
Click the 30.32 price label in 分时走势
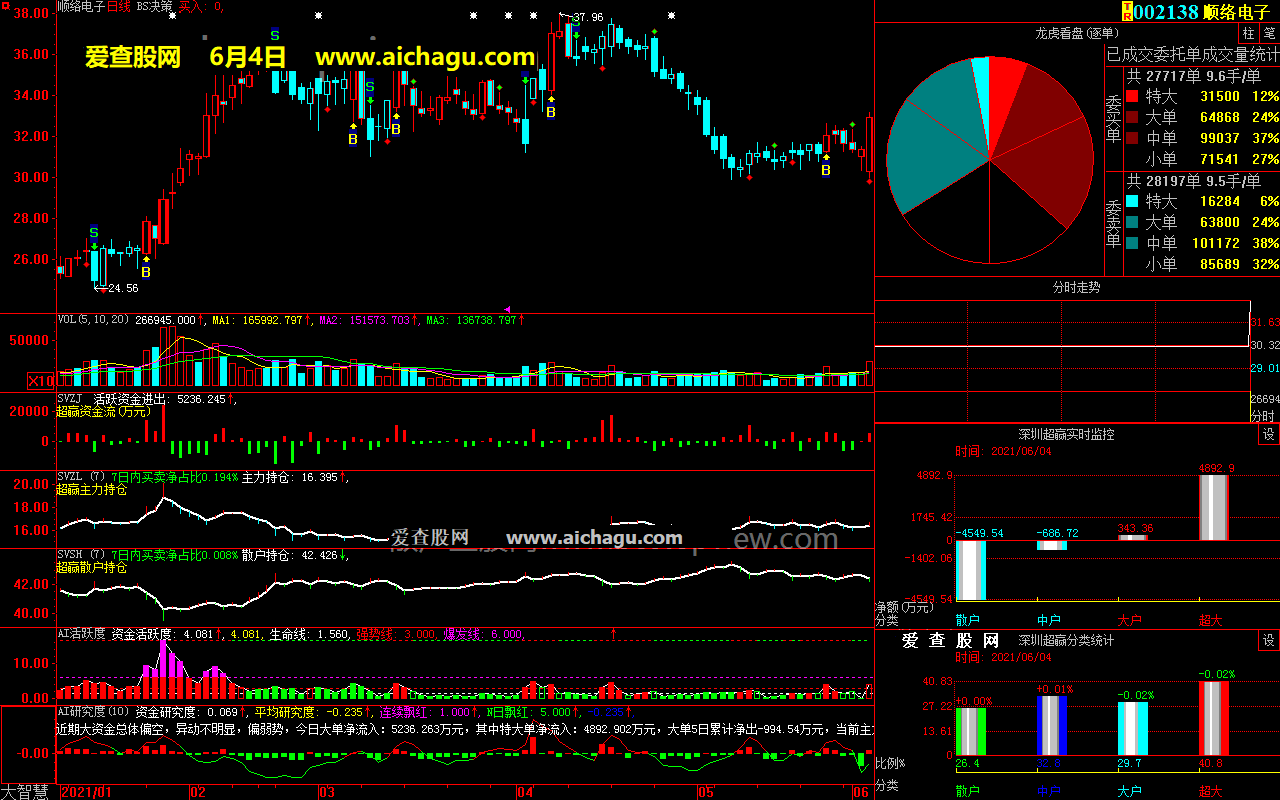tap(1265, 345)
